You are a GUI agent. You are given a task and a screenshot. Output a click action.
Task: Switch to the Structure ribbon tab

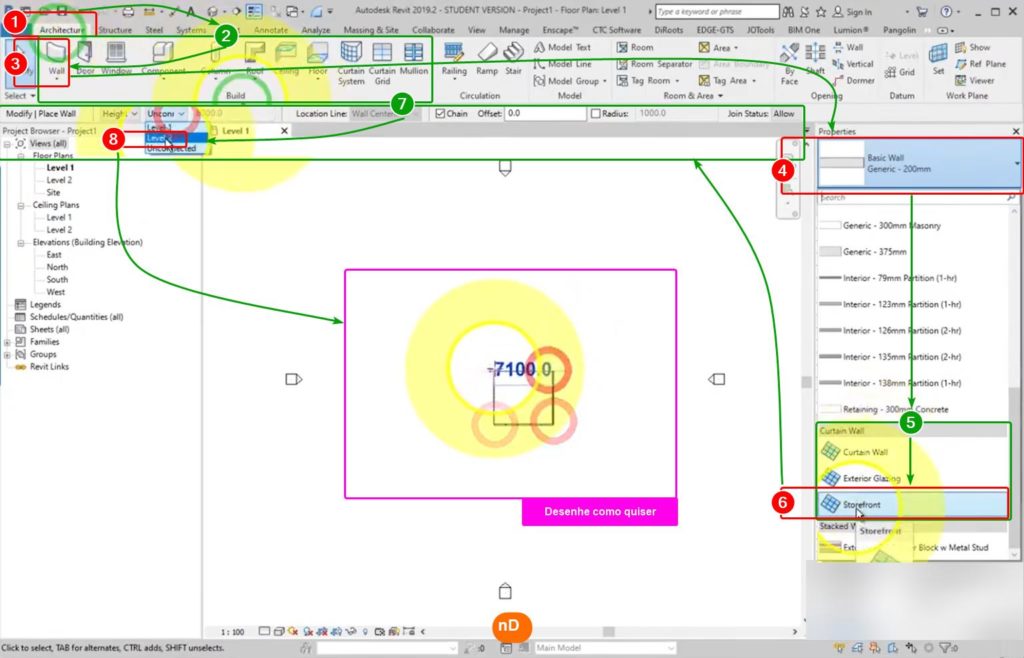114,30
